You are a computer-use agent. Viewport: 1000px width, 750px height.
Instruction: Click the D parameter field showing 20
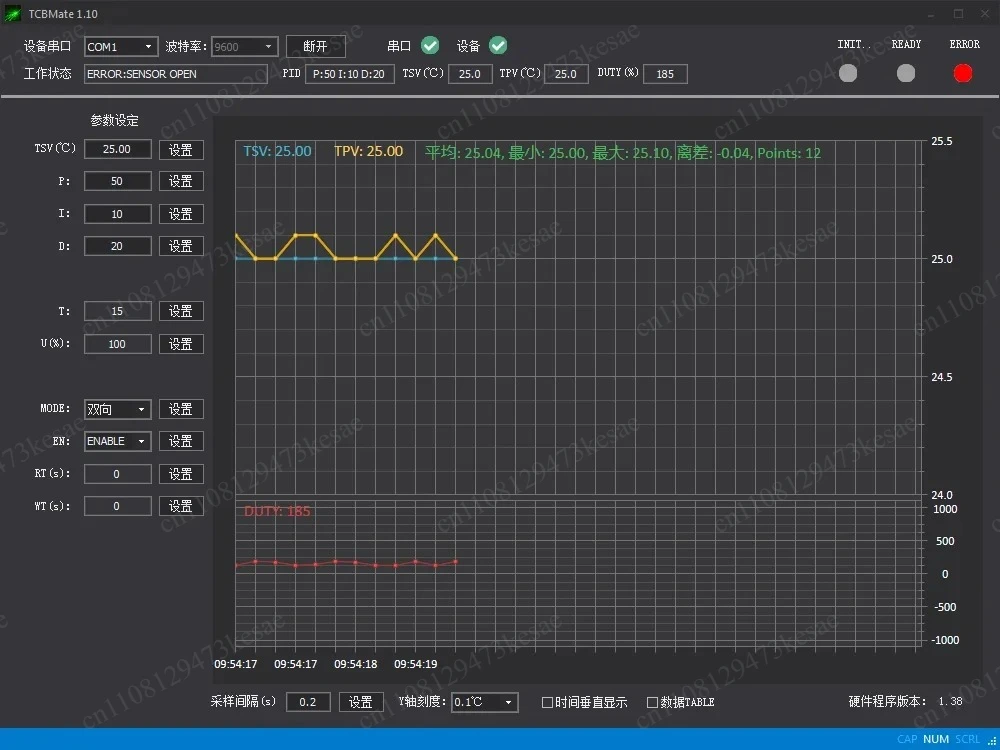pyautogui.click(x=117, y=246)
